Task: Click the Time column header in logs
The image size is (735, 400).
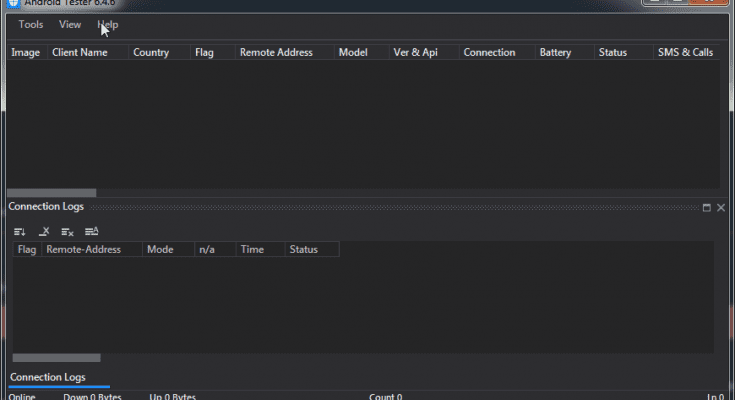Action: pyautogui.click(x=251, y=249)
